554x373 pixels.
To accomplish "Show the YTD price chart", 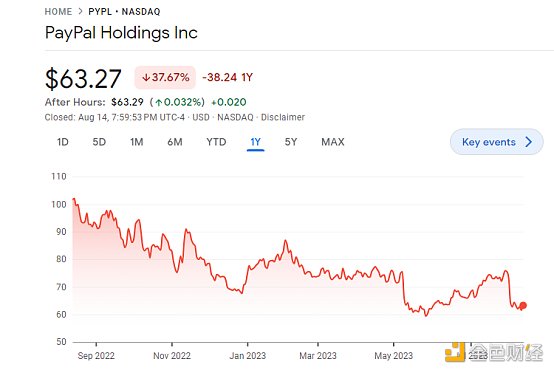I will point(216,142).
